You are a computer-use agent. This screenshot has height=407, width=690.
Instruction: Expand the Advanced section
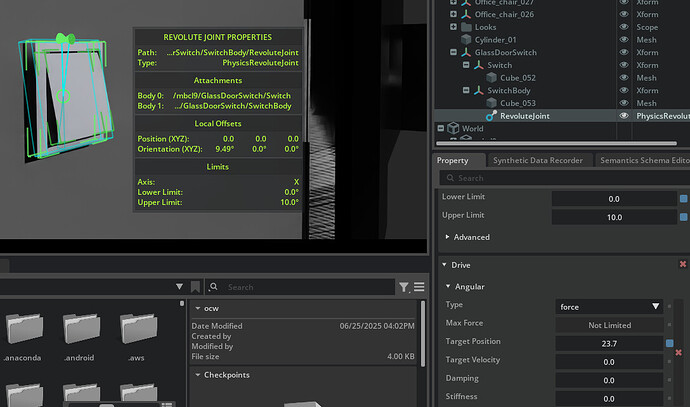click(x=447, y=237)
